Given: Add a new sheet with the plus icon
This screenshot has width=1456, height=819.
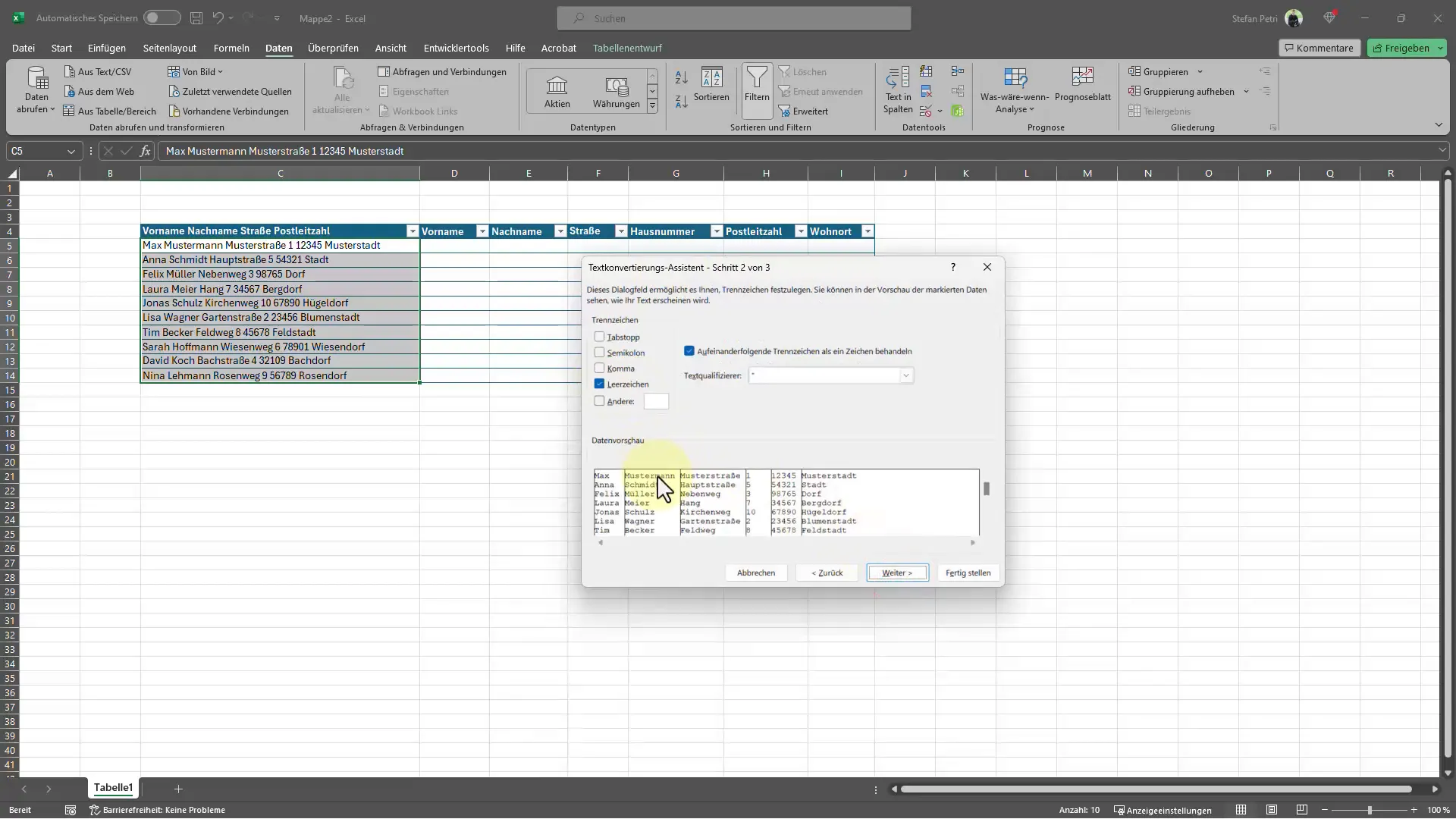Looking at the screenshot, I should (178, 789).
